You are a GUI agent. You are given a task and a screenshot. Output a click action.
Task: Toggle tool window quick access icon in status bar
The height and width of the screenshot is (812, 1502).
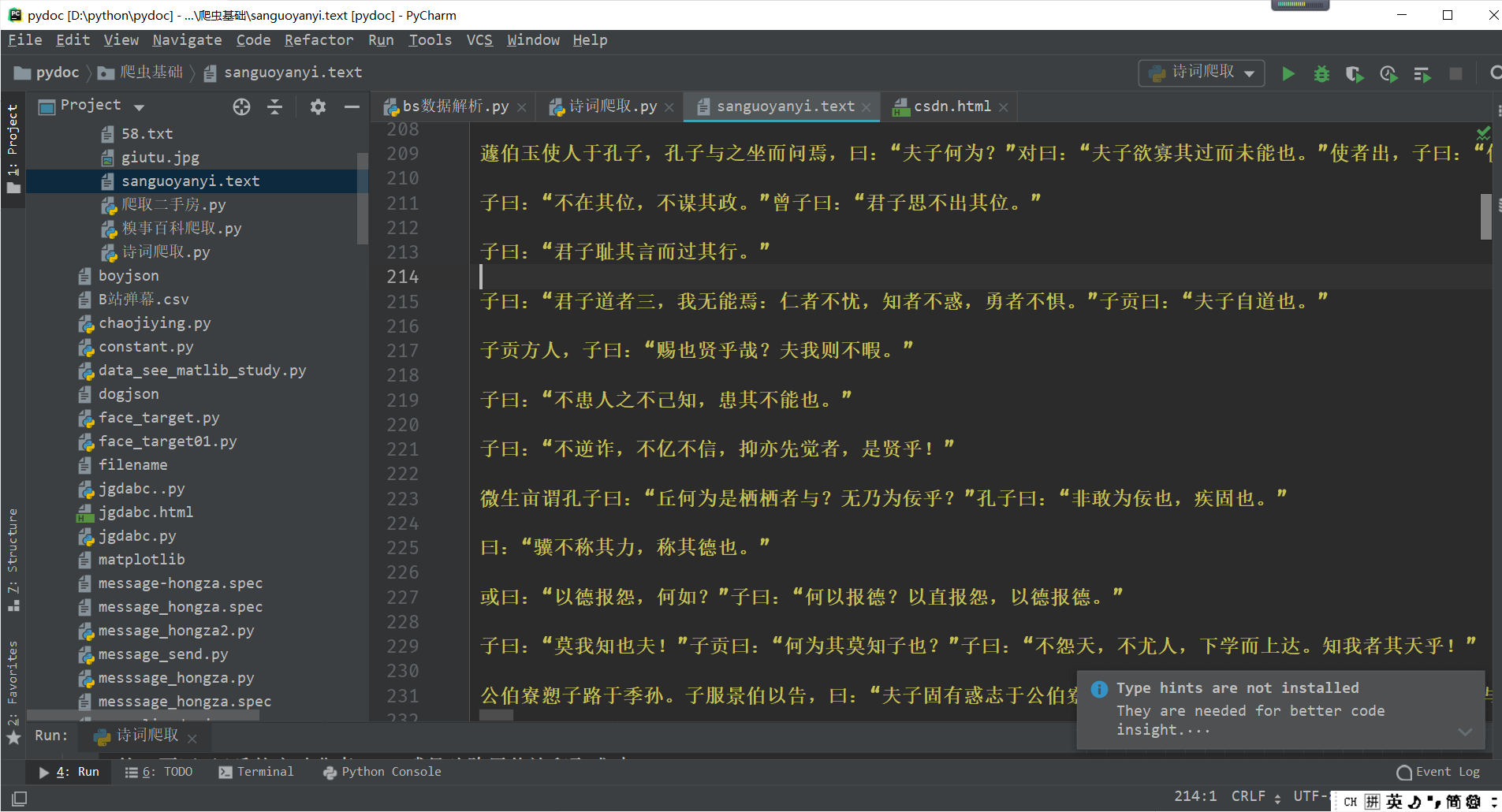click(19, 799)
